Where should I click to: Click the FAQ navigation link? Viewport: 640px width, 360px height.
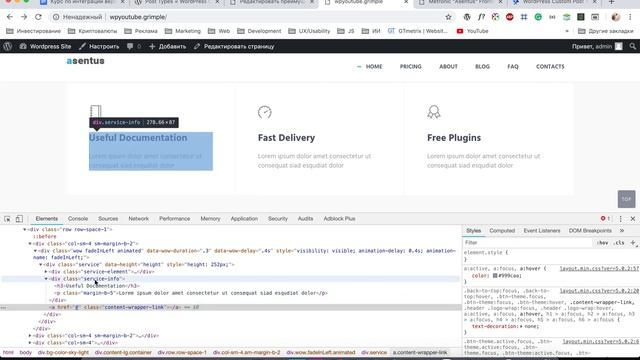click(513, 67)
